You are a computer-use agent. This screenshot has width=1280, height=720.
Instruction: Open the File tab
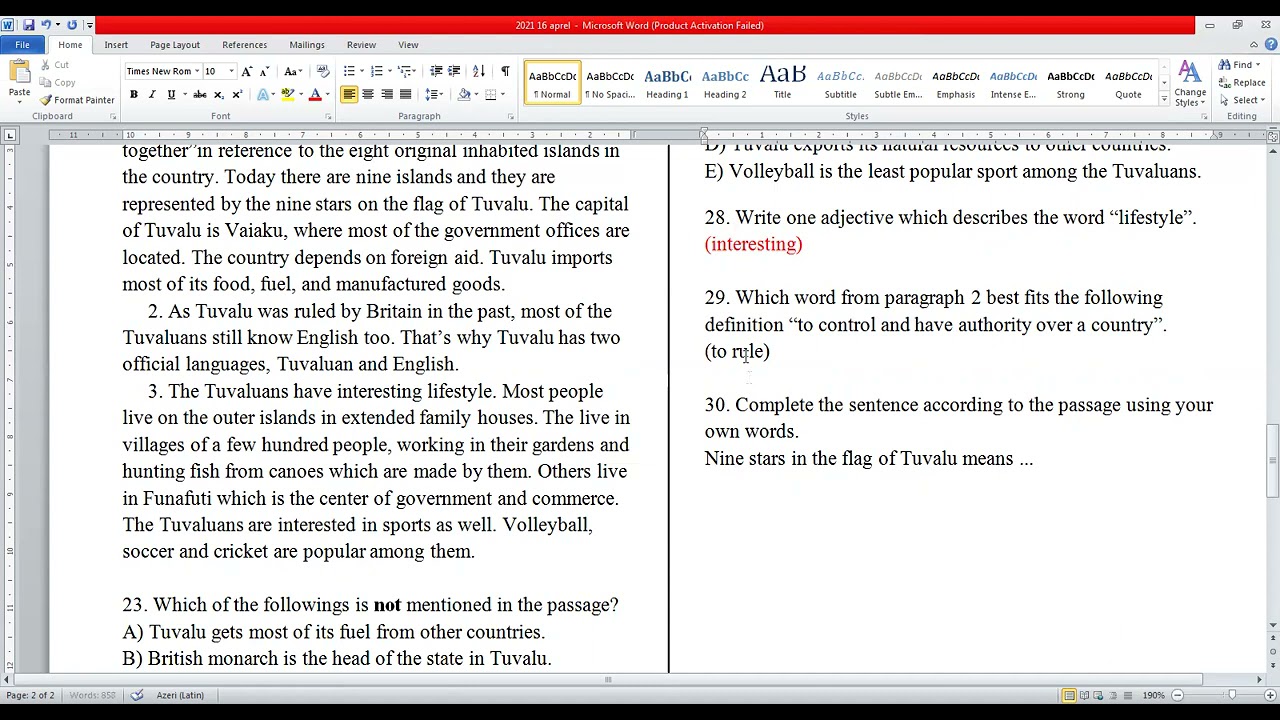[22, 45]
